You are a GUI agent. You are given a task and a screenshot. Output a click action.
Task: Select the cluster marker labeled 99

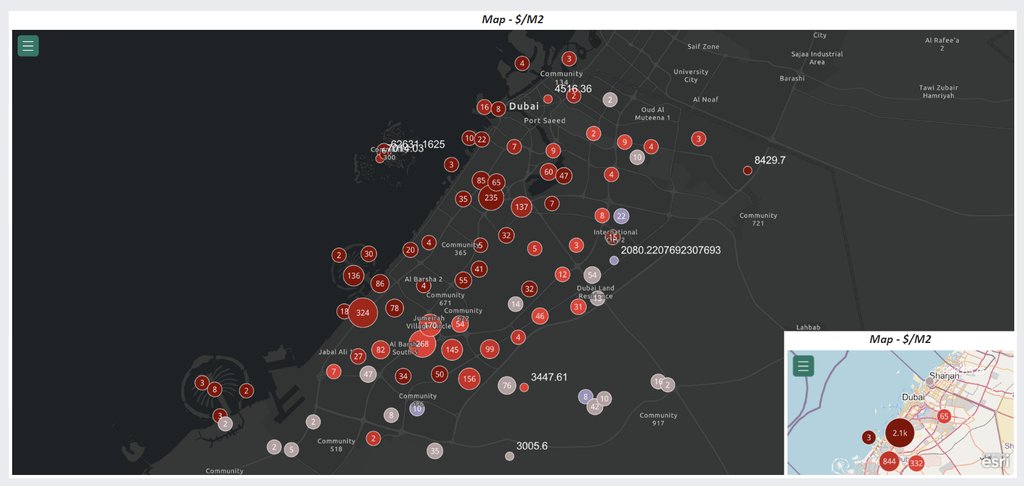coord(489,349)
